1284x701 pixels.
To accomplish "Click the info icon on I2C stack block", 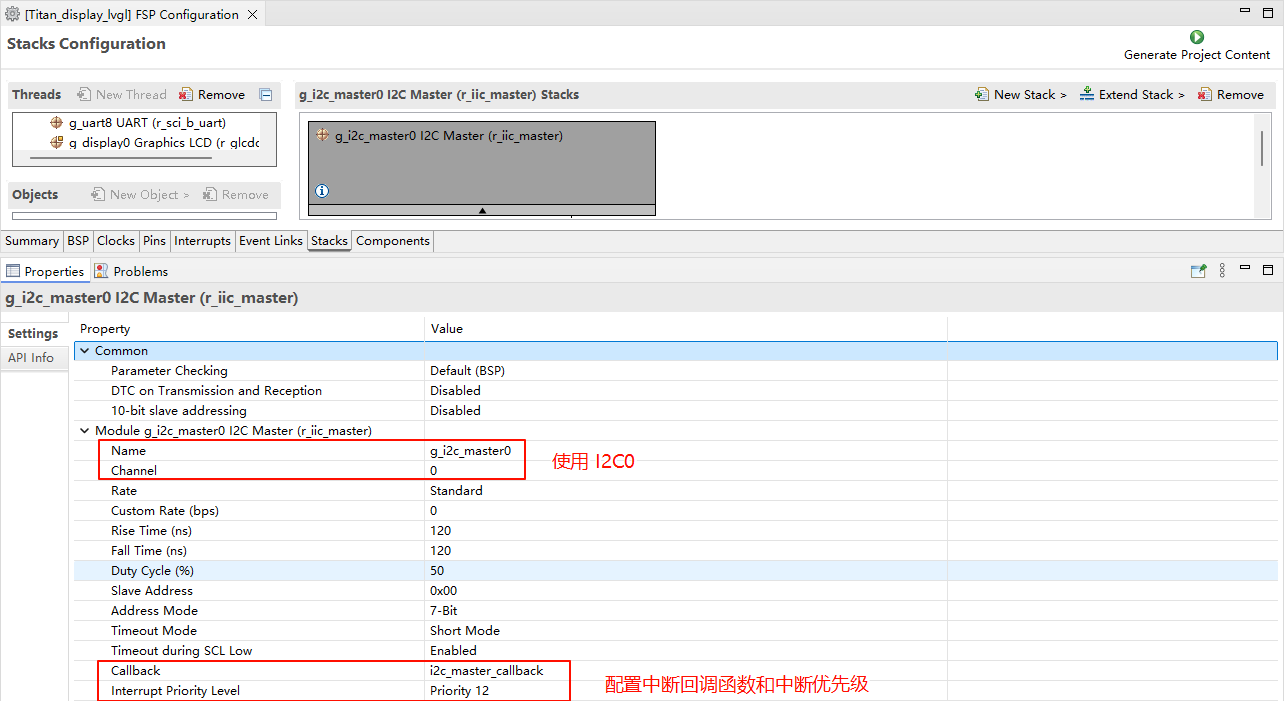I will click(x=322, y=191).
